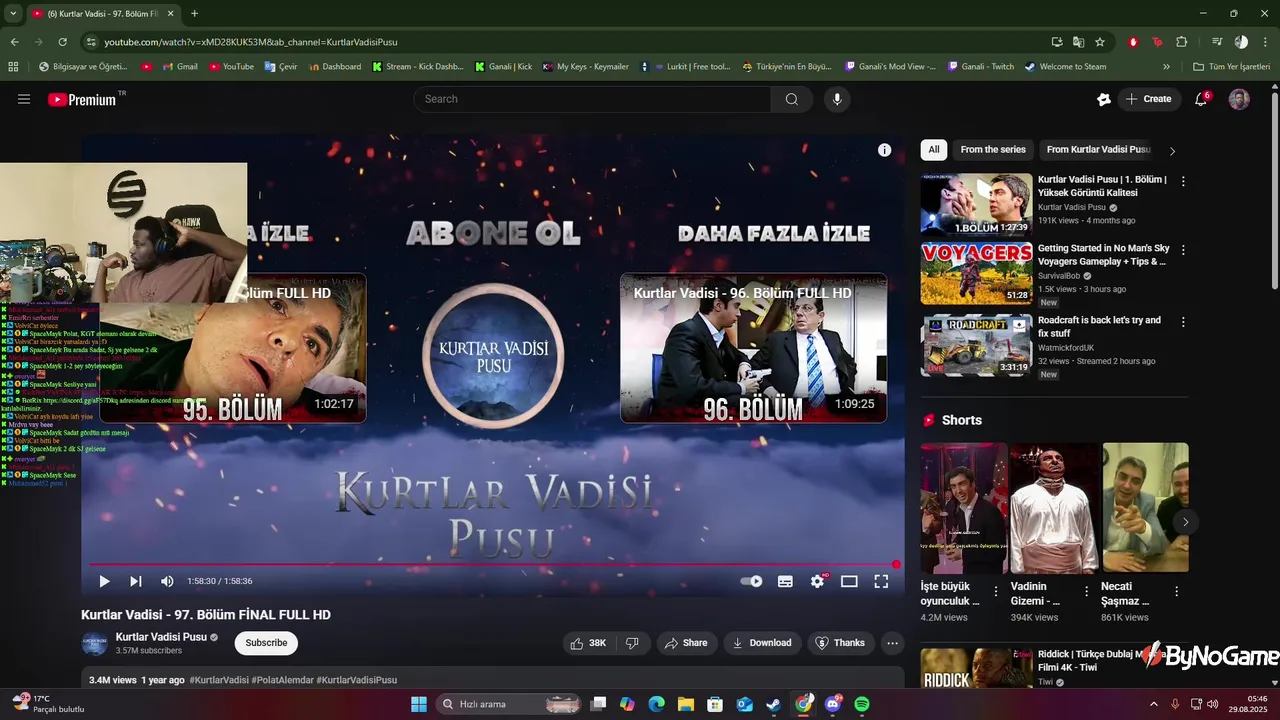Open the YouTube notifications bell
Image resolution: width=1280 pixels, height=720 pixels.
coord(1202,99)
